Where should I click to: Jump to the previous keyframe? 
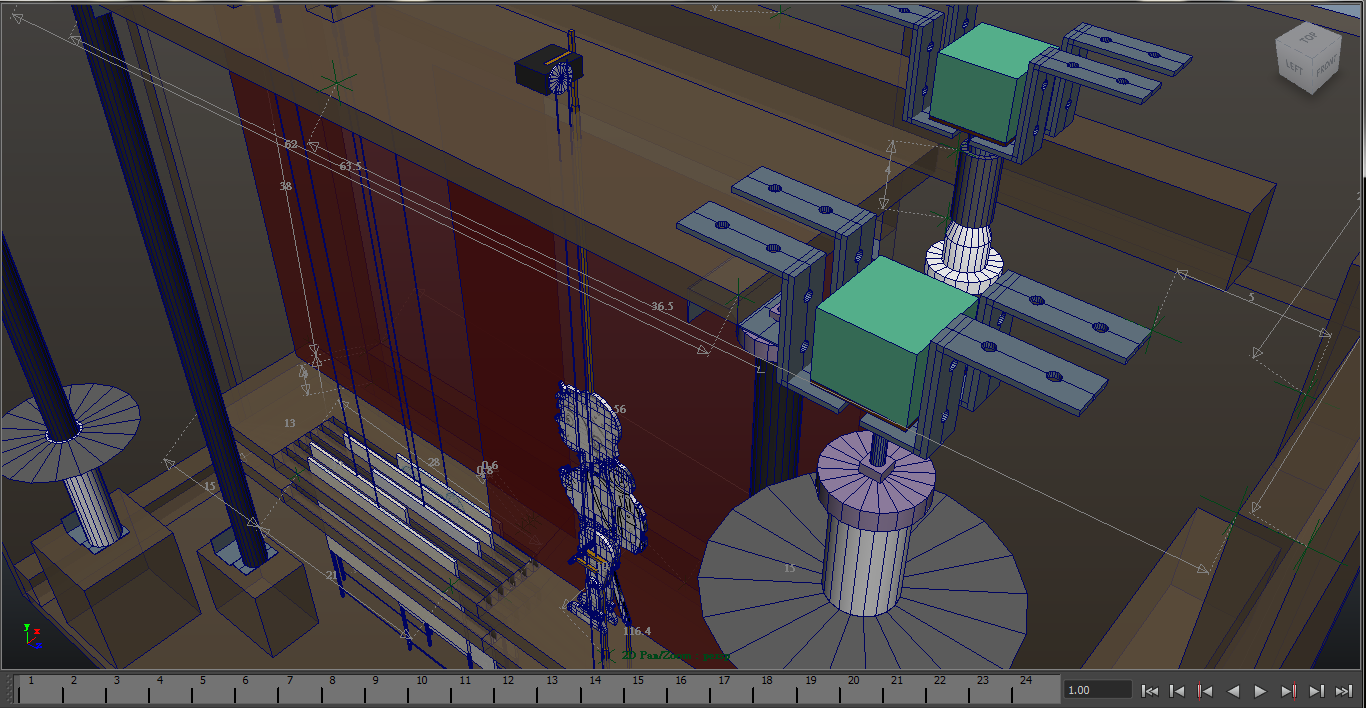coord(1206,690)
